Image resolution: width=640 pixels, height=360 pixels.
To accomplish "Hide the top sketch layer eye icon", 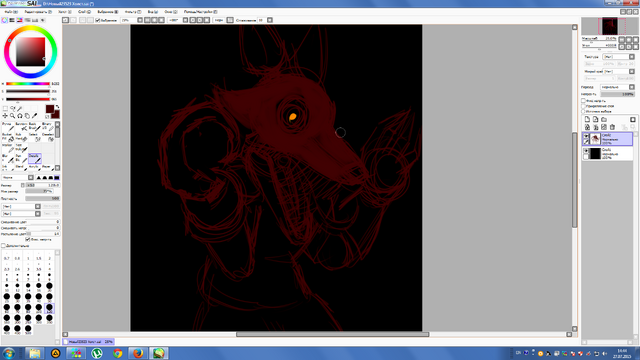I will (x=586, y=136).
